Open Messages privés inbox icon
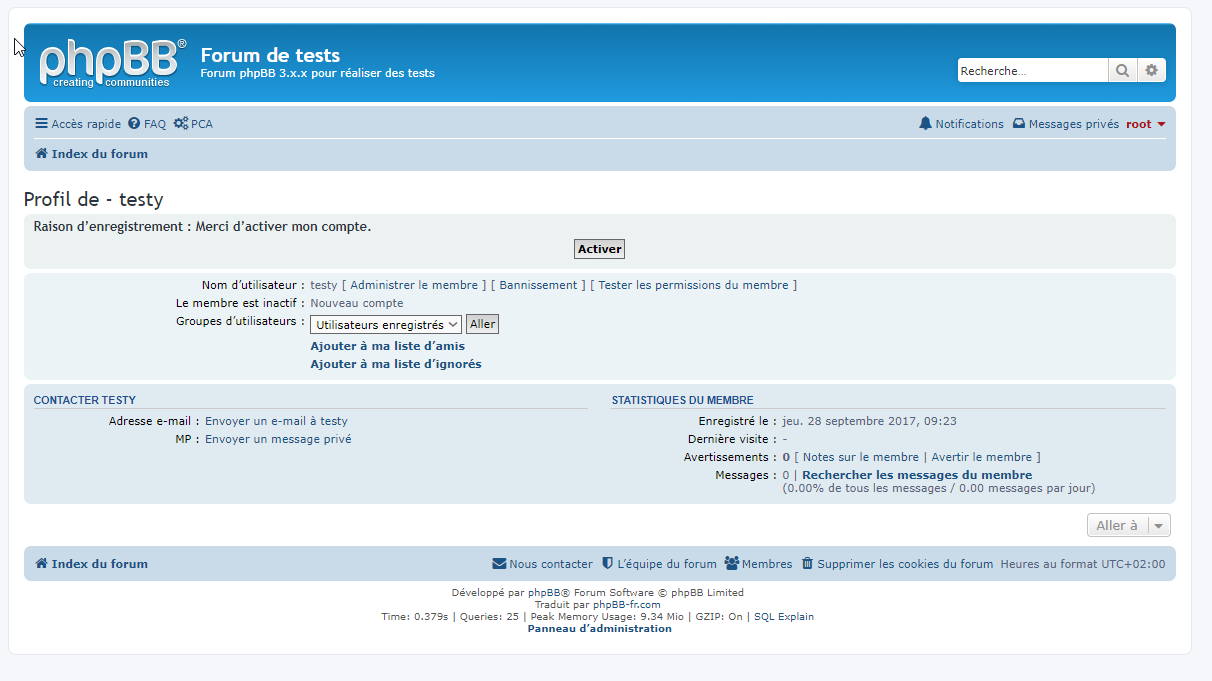The height and width of the screenshot is (681, 1212). [x=1019, y=124]
